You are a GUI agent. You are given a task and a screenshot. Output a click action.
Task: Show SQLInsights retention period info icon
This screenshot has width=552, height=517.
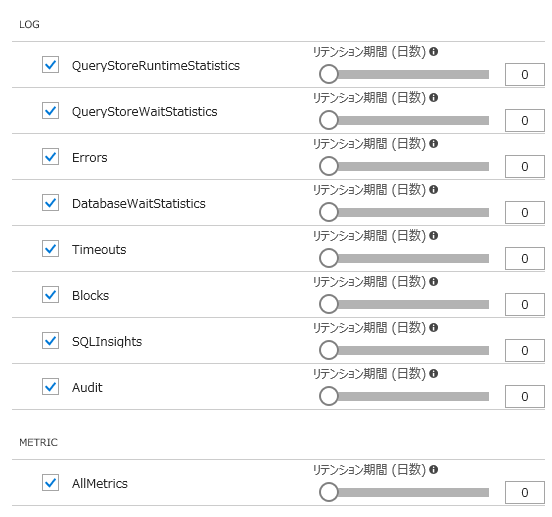(x=434, y=328)
